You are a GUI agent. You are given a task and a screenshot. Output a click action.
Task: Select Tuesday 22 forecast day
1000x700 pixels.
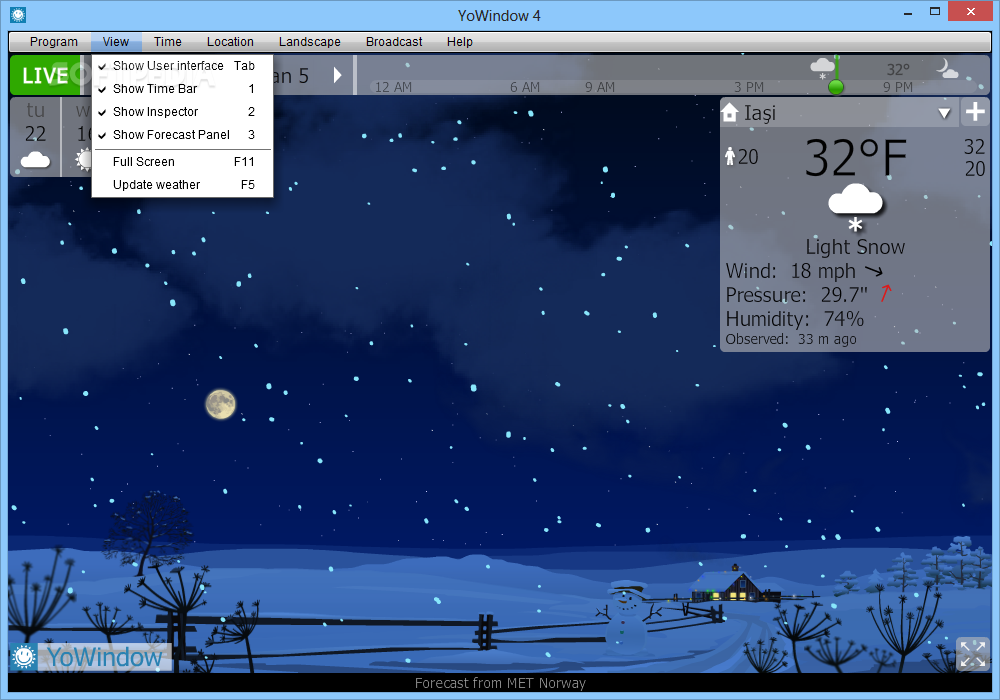(x=35, y=136)
